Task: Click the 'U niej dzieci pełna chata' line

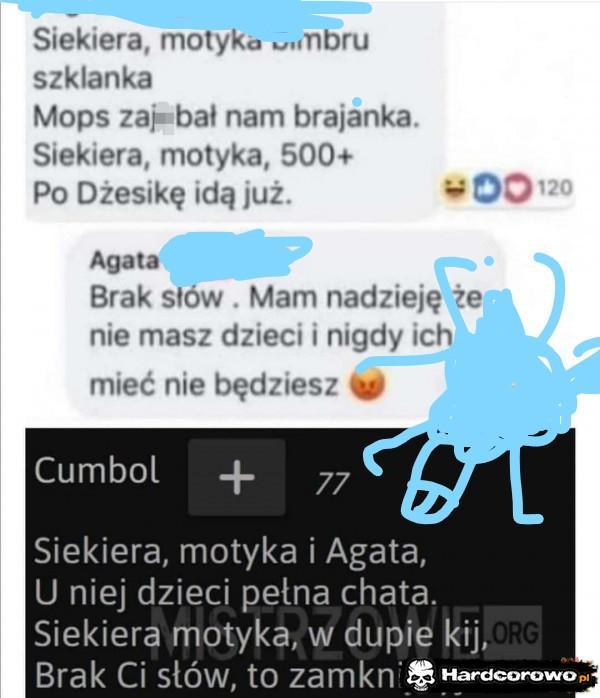Action: tap(235, 592)
